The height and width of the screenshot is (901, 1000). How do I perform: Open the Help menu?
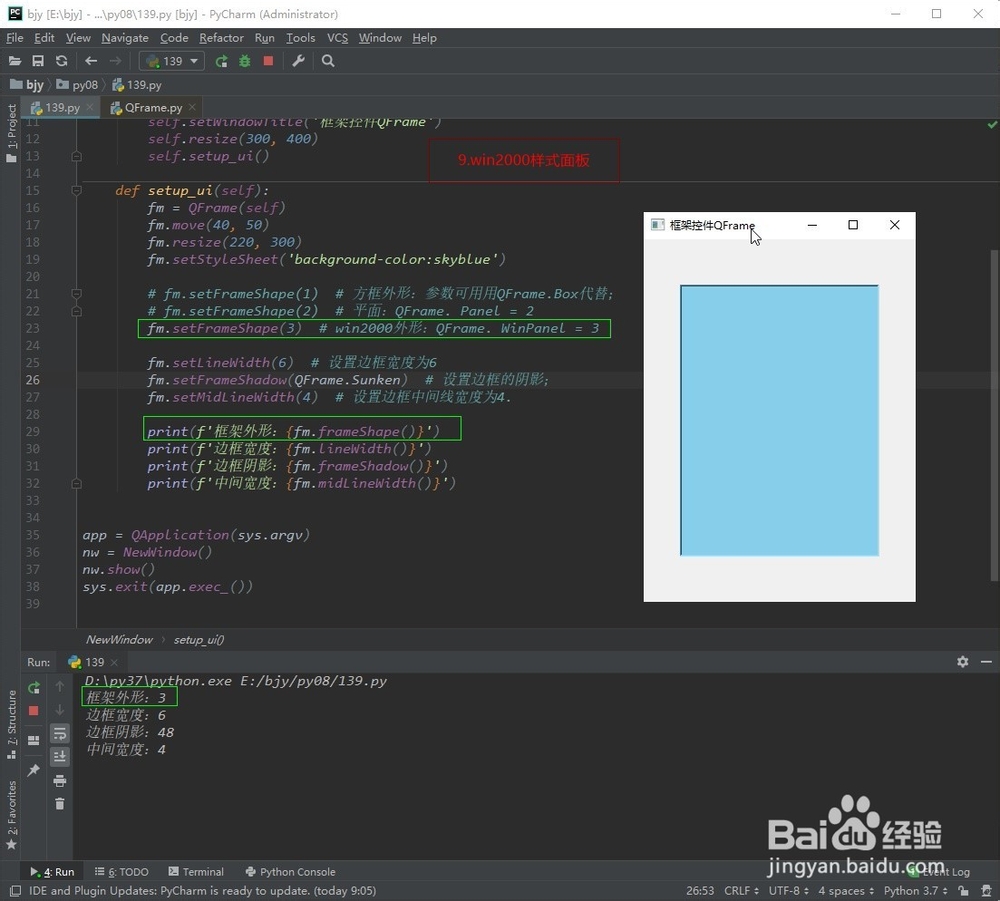(x=424, y=38)
